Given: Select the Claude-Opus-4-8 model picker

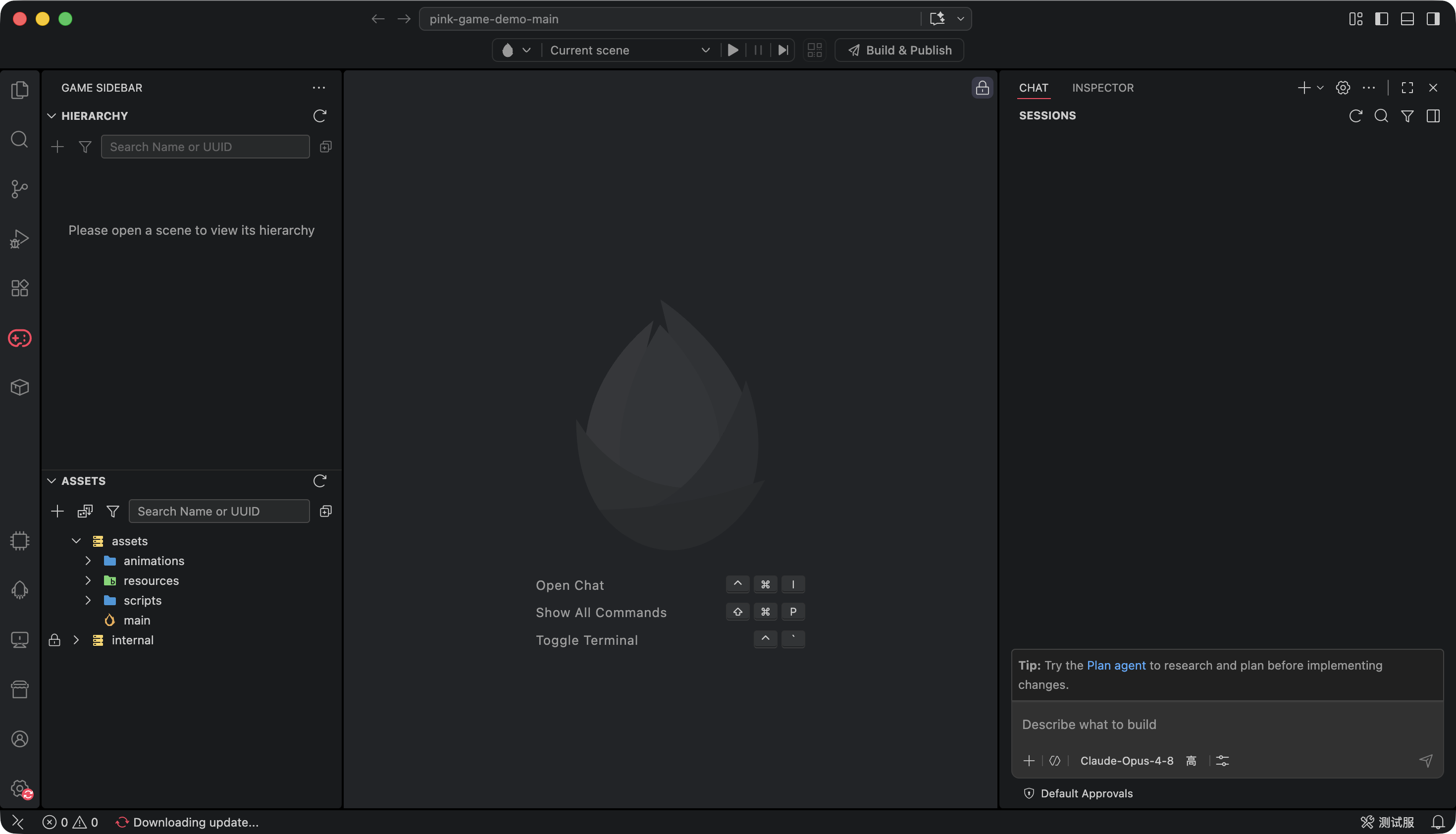Looking at the screenshot, I should coord(1126,761).
